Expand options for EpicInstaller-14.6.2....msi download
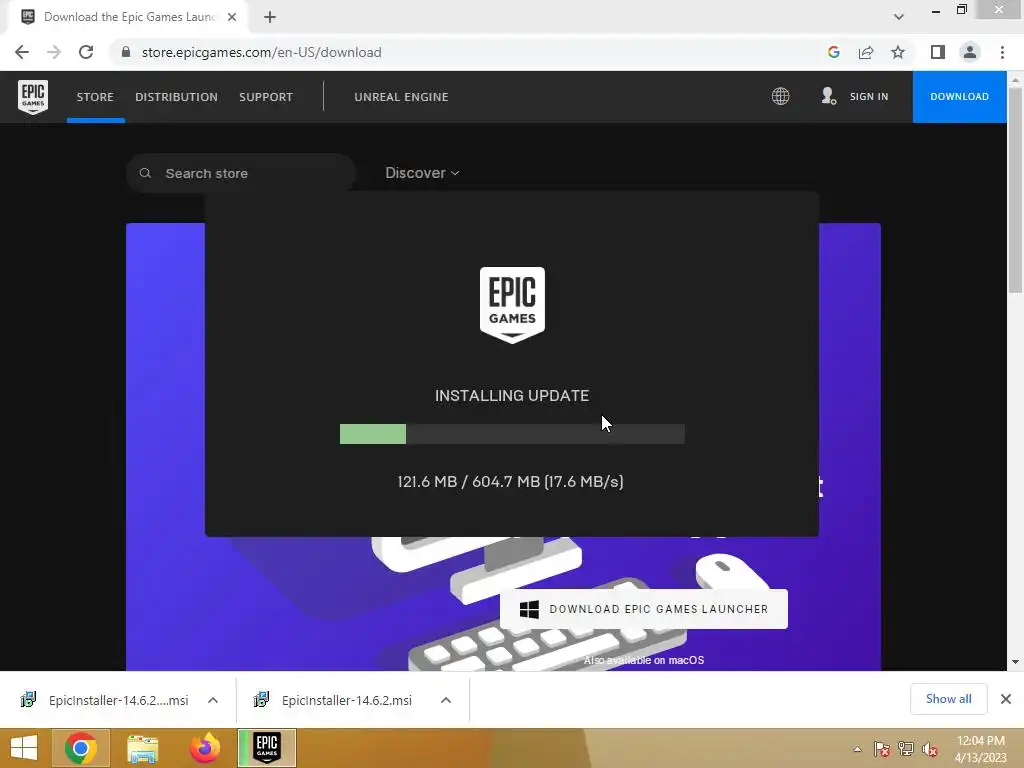The height and width of the screenshot is (768, 1024). coord(213,700)
